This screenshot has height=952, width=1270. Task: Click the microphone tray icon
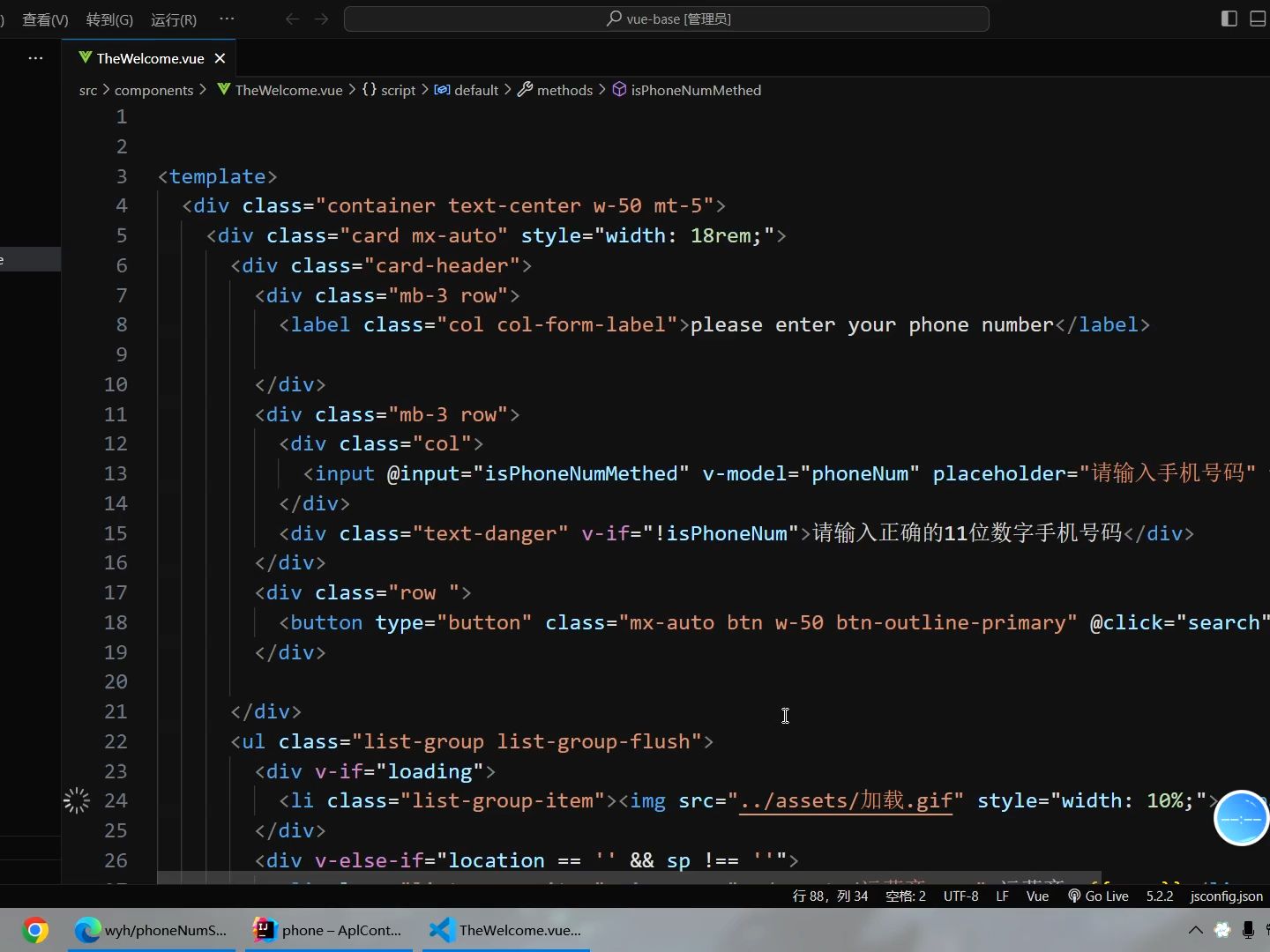tap(1248, 930)
